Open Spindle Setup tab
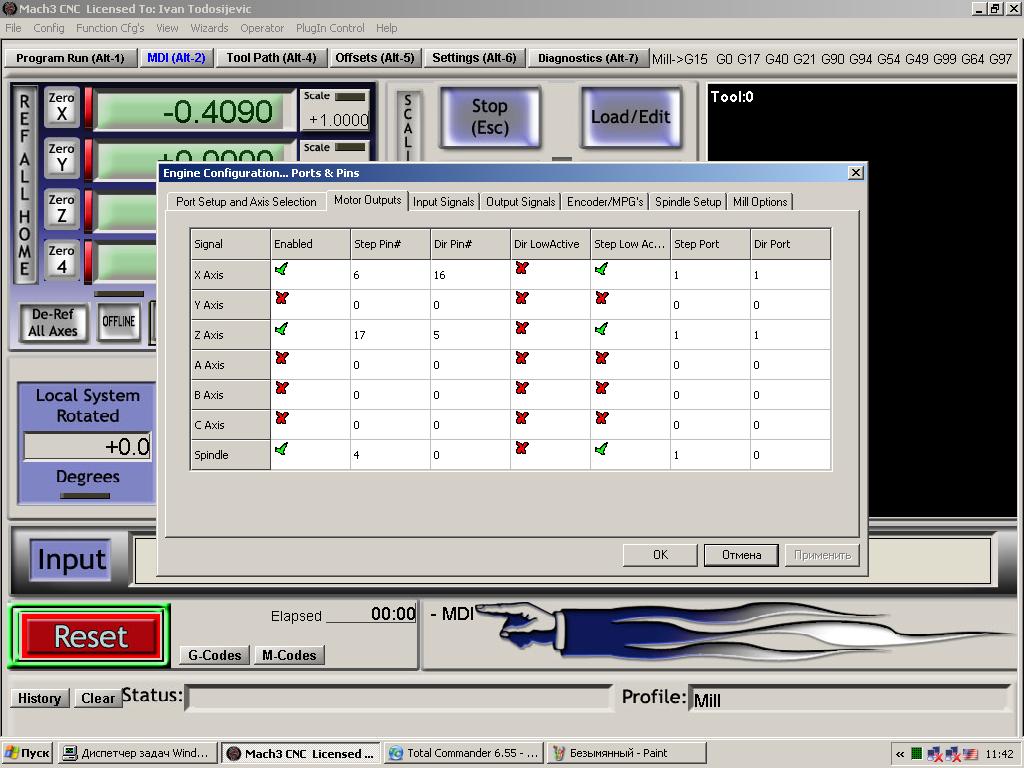Viewport: 1024px width, 768px height. coord(688,202)
